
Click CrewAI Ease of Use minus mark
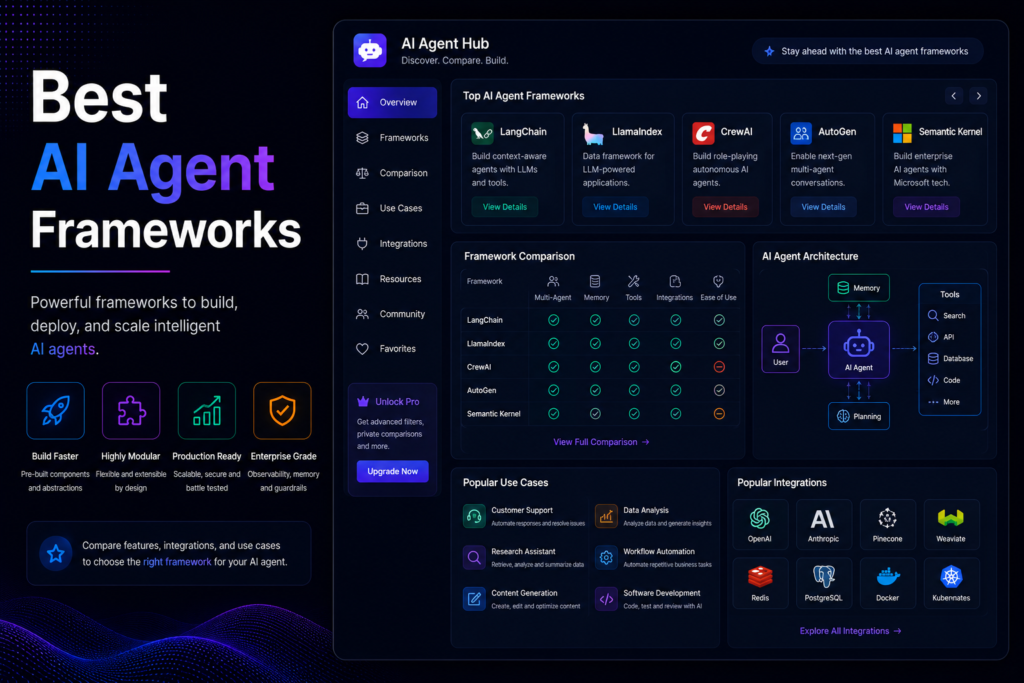tap(719, 367)
